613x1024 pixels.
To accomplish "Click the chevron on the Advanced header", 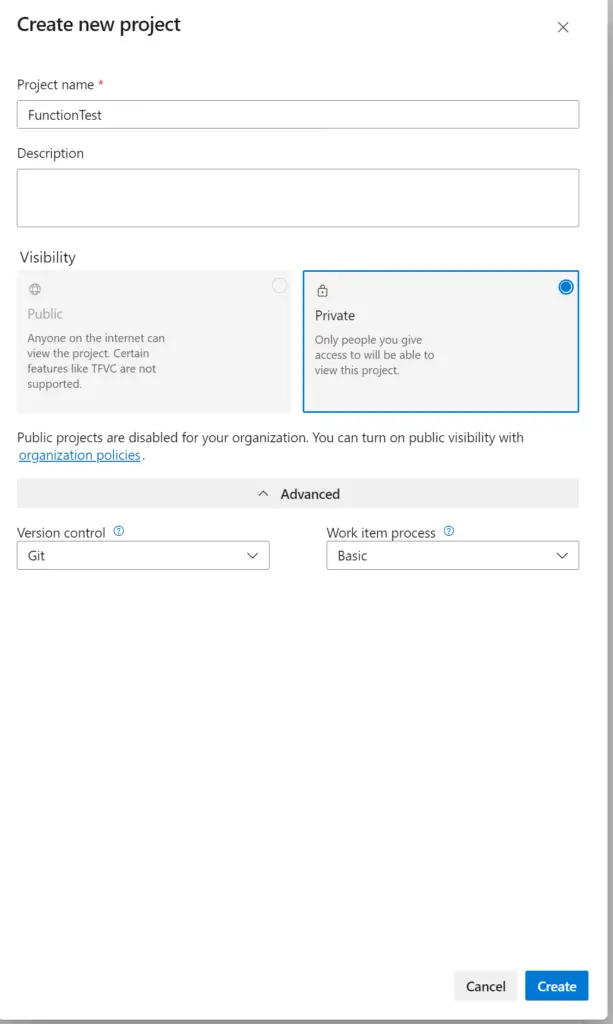I will [x=263, y=493].
